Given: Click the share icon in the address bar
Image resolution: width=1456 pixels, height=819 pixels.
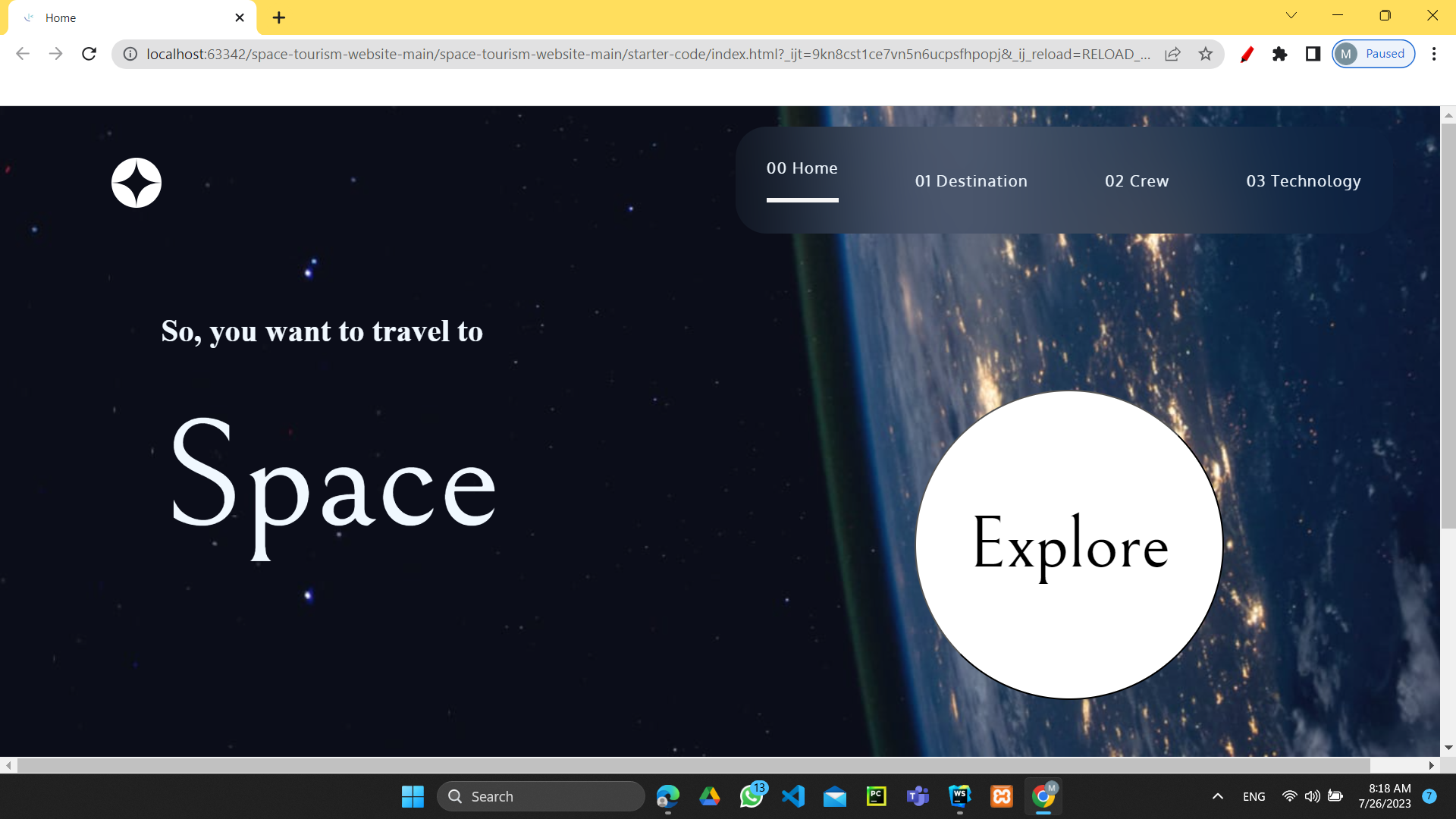Looking at the screenshot, I should click(1173, 54).
